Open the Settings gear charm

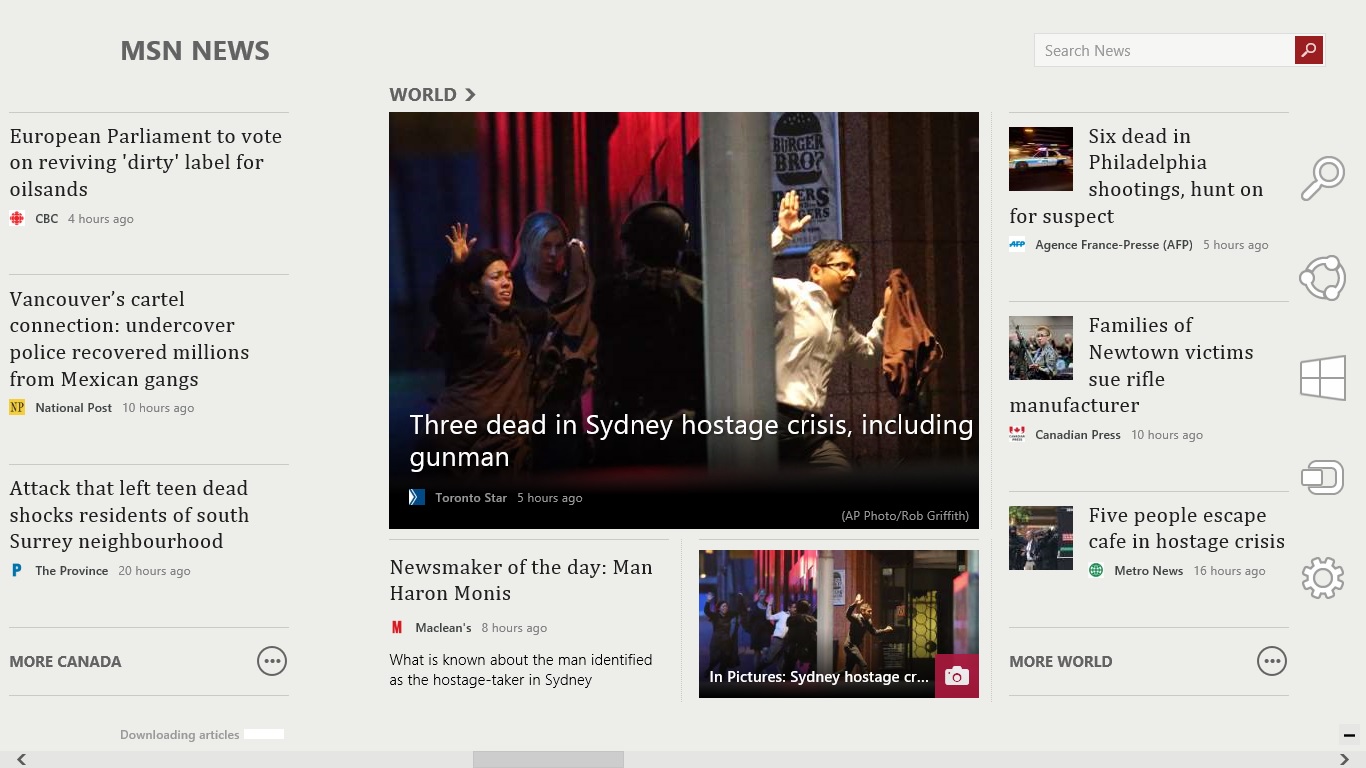(x=1322, y=577)
